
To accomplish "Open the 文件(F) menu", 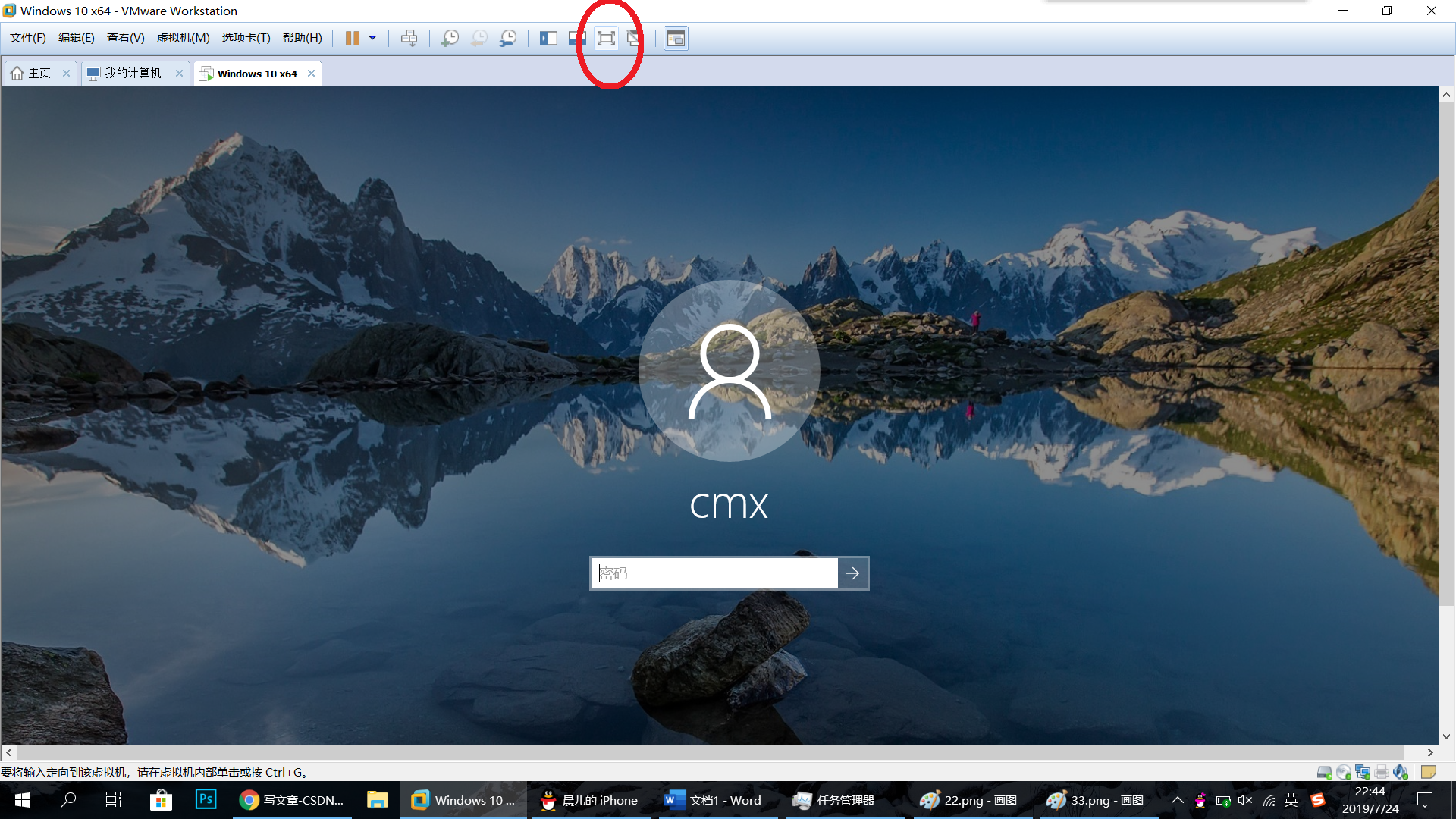I will 28,38.
